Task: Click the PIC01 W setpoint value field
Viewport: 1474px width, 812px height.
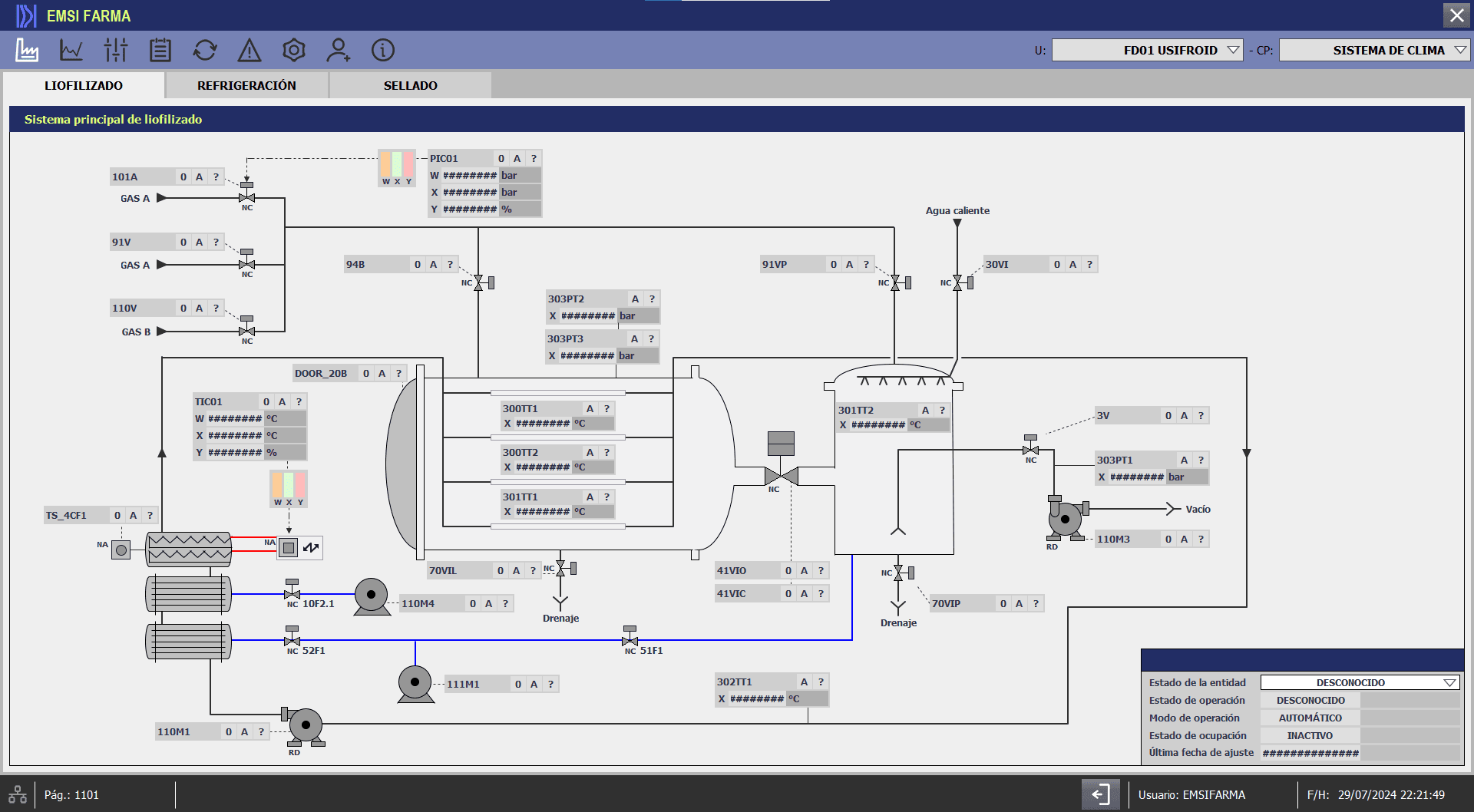Action: pos(470,175)
